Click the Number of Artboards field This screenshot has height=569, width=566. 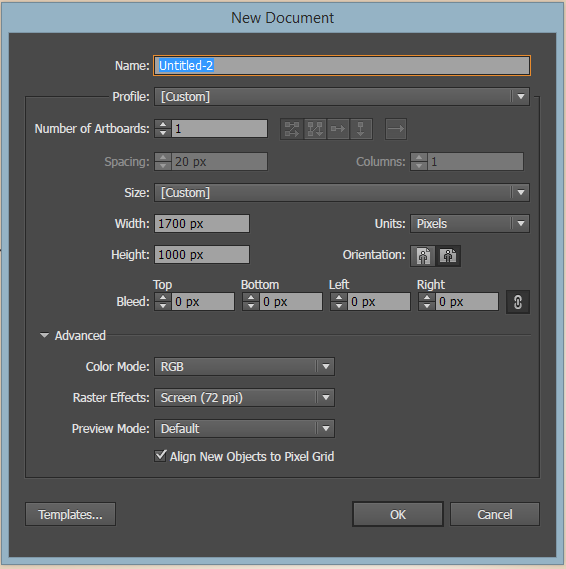220,129
